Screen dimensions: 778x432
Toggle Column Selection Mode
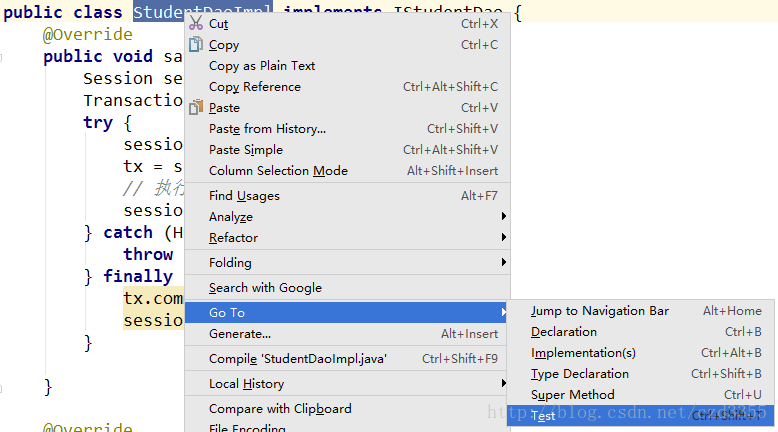pos(278,171)
